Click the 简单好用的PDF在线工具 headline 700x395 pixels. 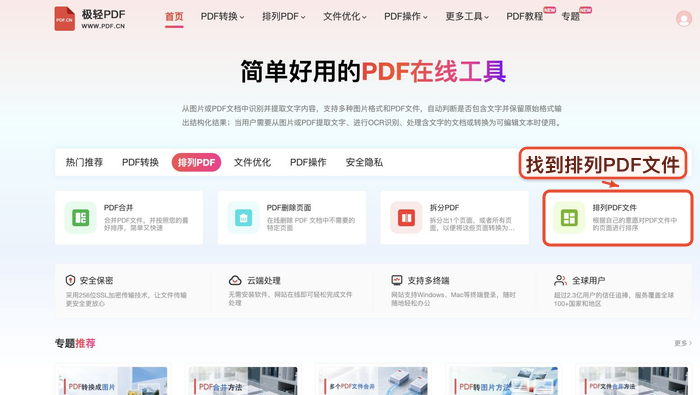pos(373,71)
